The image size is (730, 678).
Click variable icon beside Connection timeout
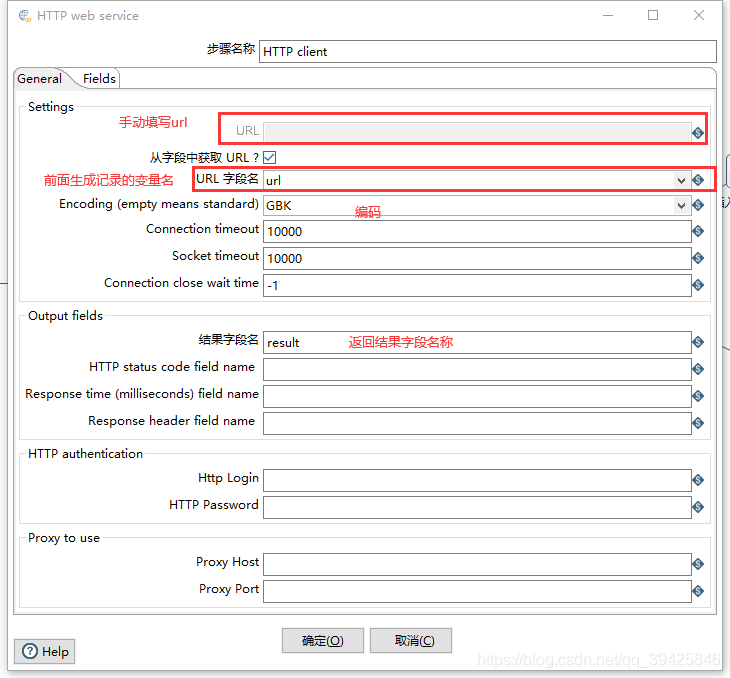coord(697,231)
